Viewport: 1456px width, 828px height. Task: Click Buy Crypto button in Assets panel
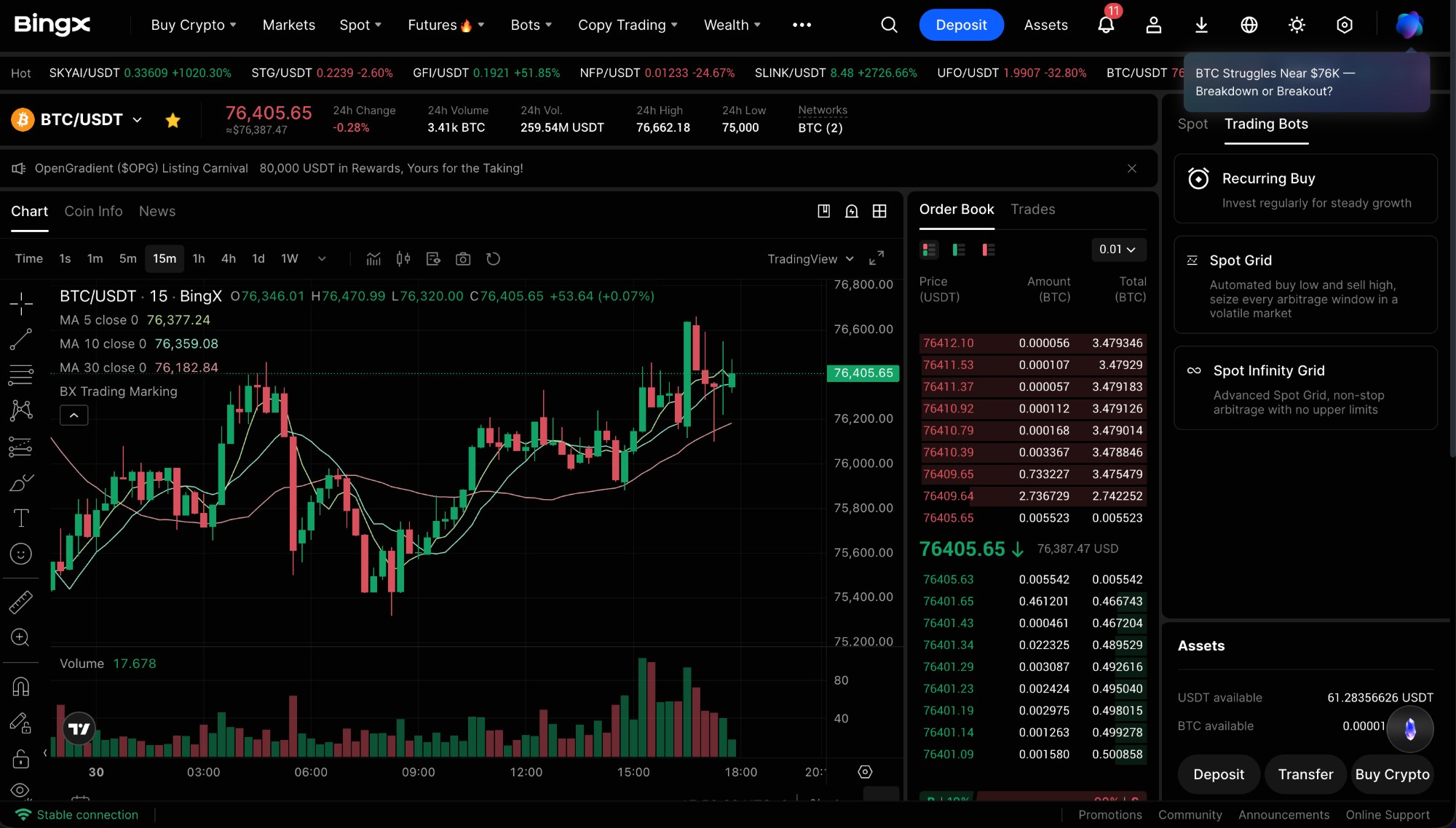pos(1392,774)
